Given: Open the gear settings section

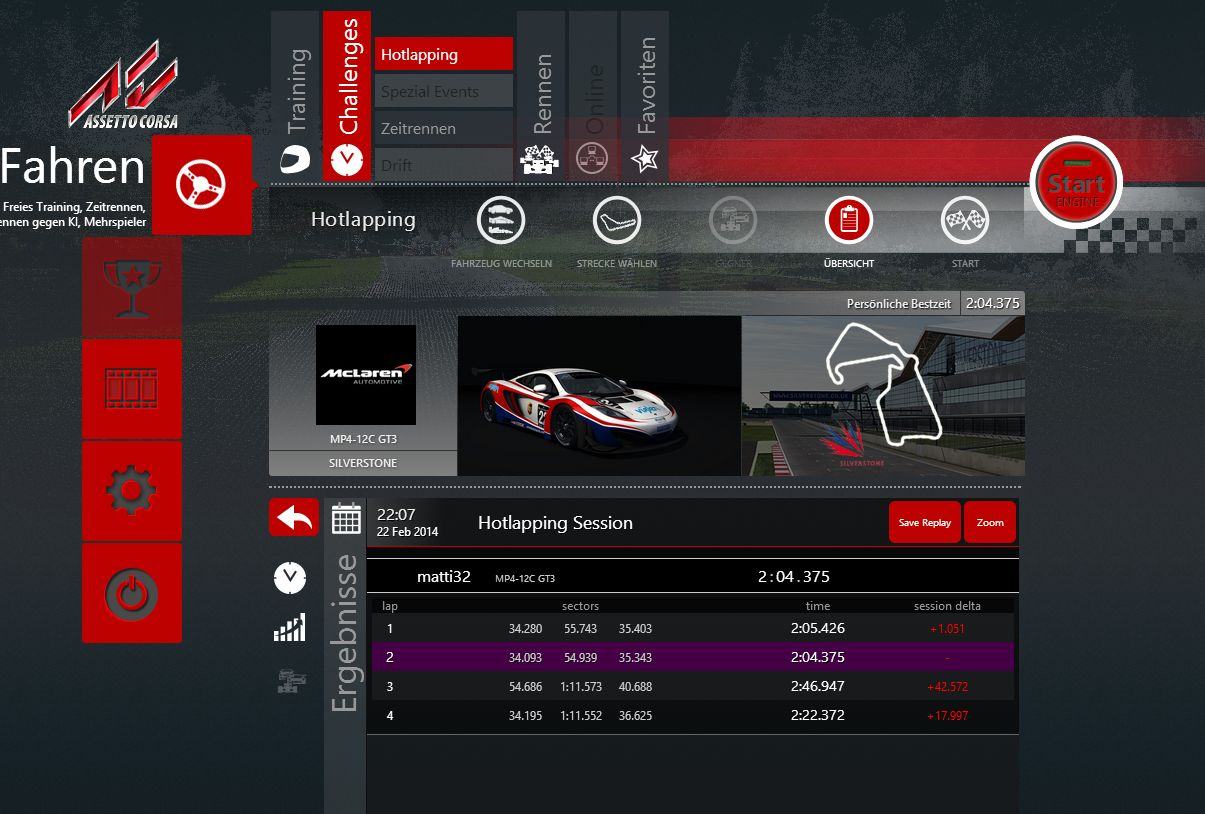Looking at the screenshot, I should coord(132,490).
